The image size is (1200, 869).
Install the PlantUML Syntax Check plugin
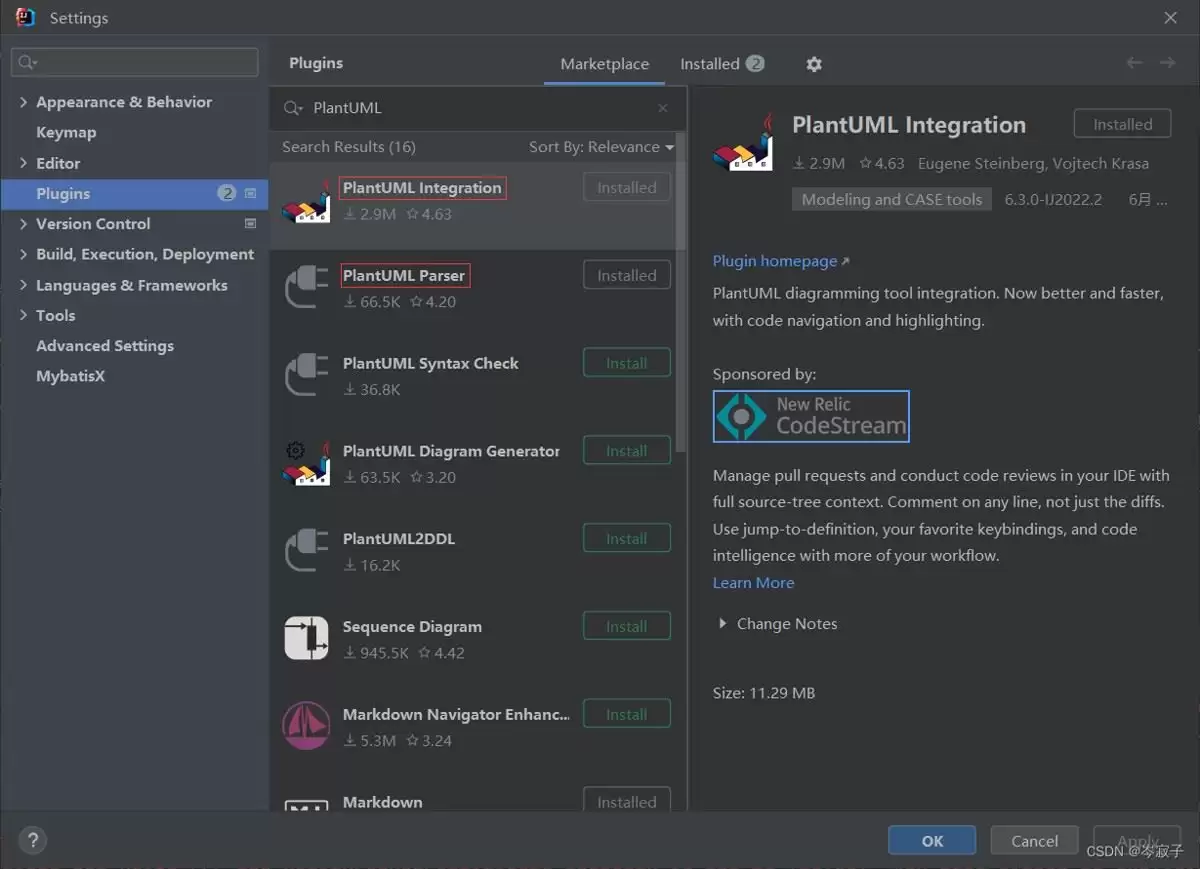click(626, 364)
